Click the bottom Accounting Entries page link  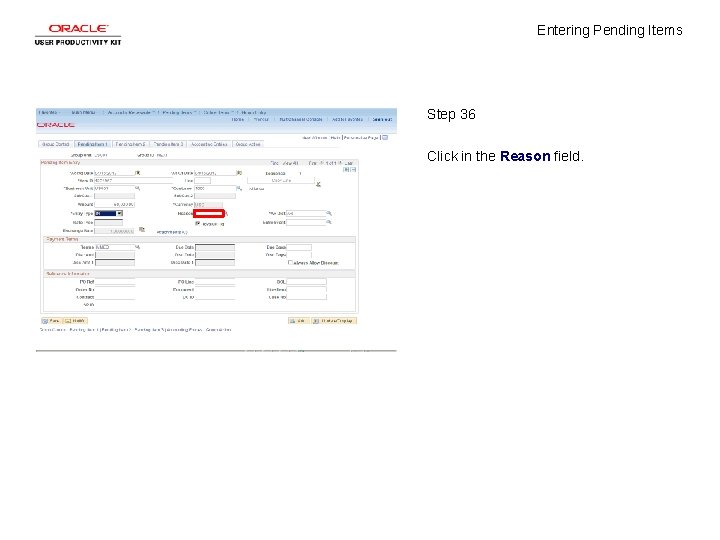183,330
